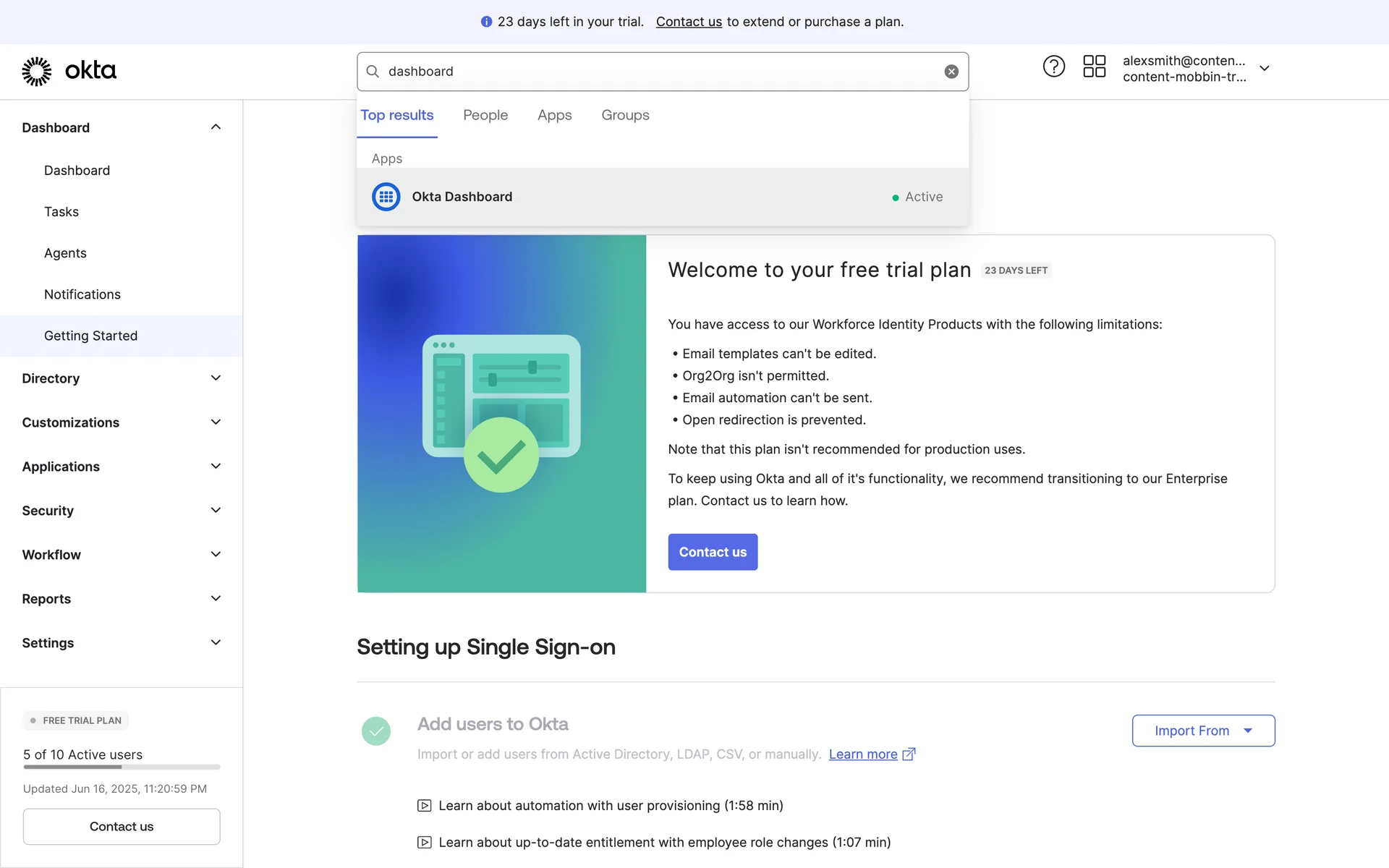1389x868 pixels.
Task: Click the green checkmark beside Add users
Action: (x=376, y=731)
